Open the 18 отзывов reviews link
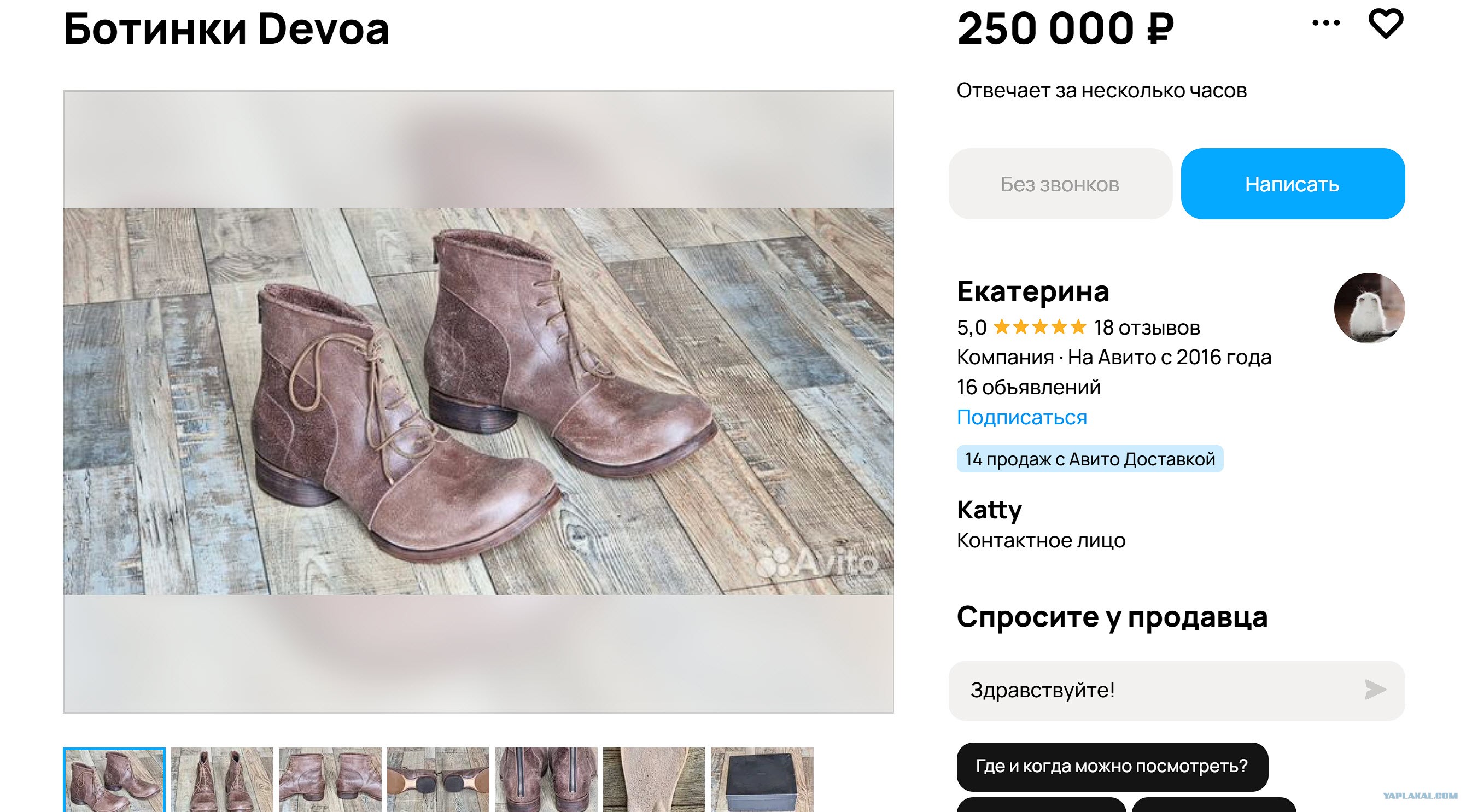Image resolution: width=1472 pixels, height=812 pixels. (x=1146, y=328)
